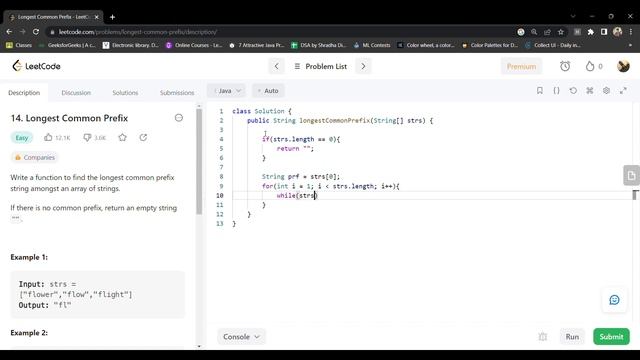Go to next problem arrow

pos(363,66)
